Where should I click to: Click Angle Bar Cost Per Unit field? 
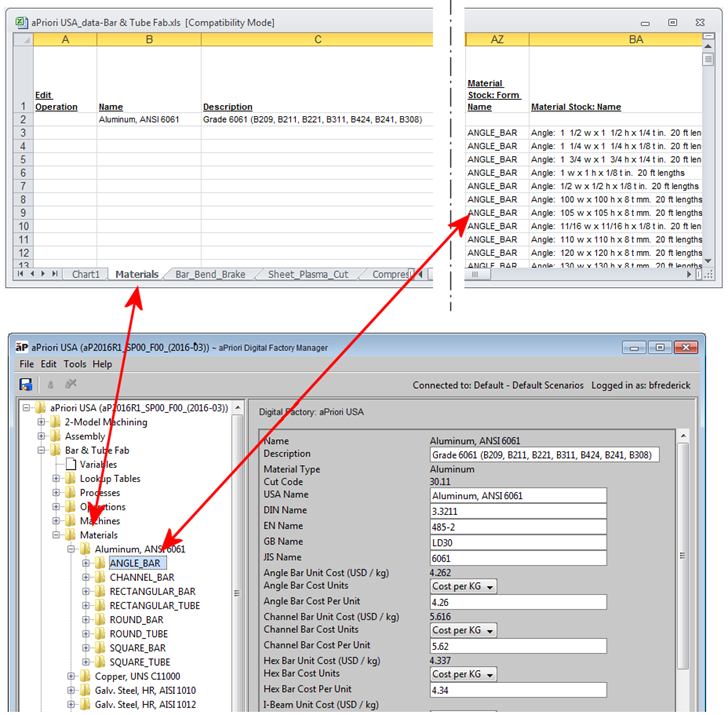coord(518,602)
